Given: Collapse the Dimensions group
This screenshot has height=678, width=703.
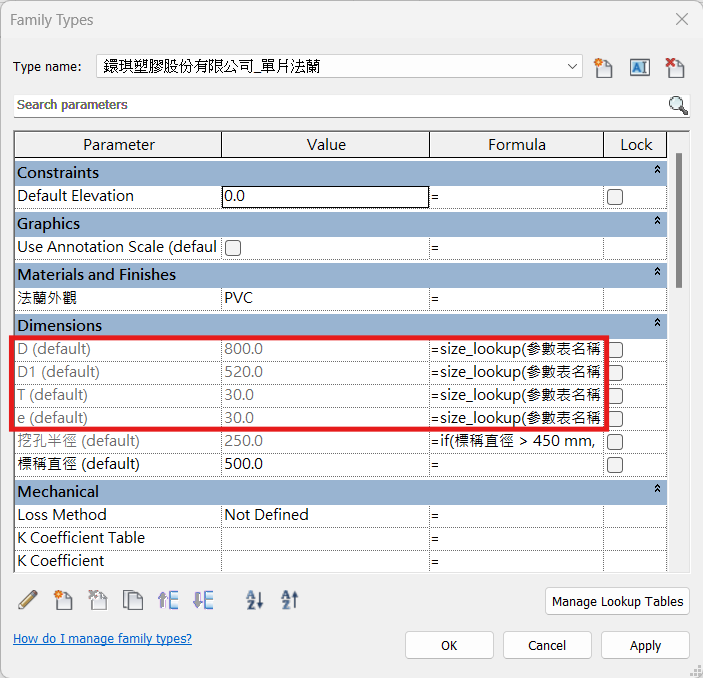Looking at the screenshot, I should [x=657, y=325].
